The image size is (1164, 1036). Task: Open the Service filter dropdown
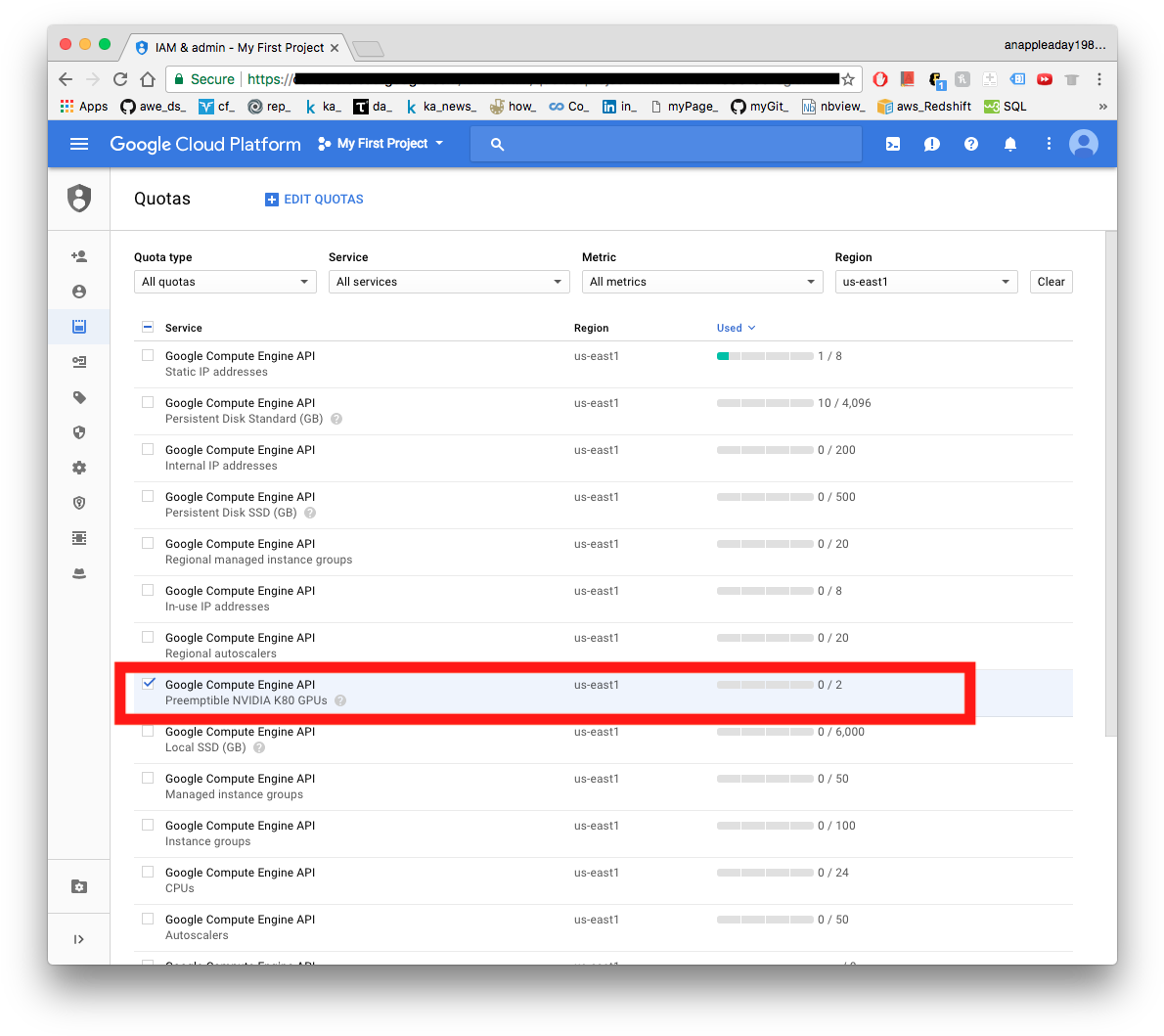(449, 282)
